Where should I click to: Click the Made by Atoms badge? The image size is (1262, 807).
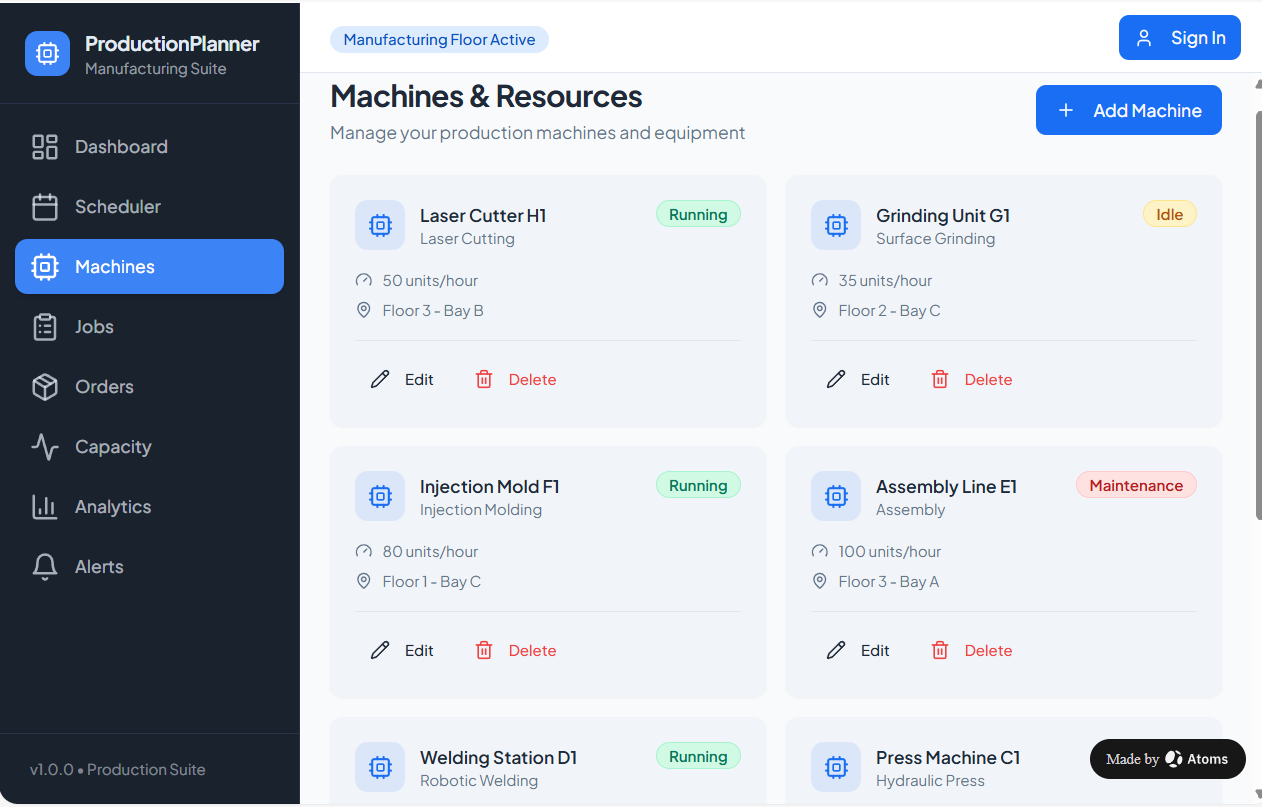(1168, 759)
